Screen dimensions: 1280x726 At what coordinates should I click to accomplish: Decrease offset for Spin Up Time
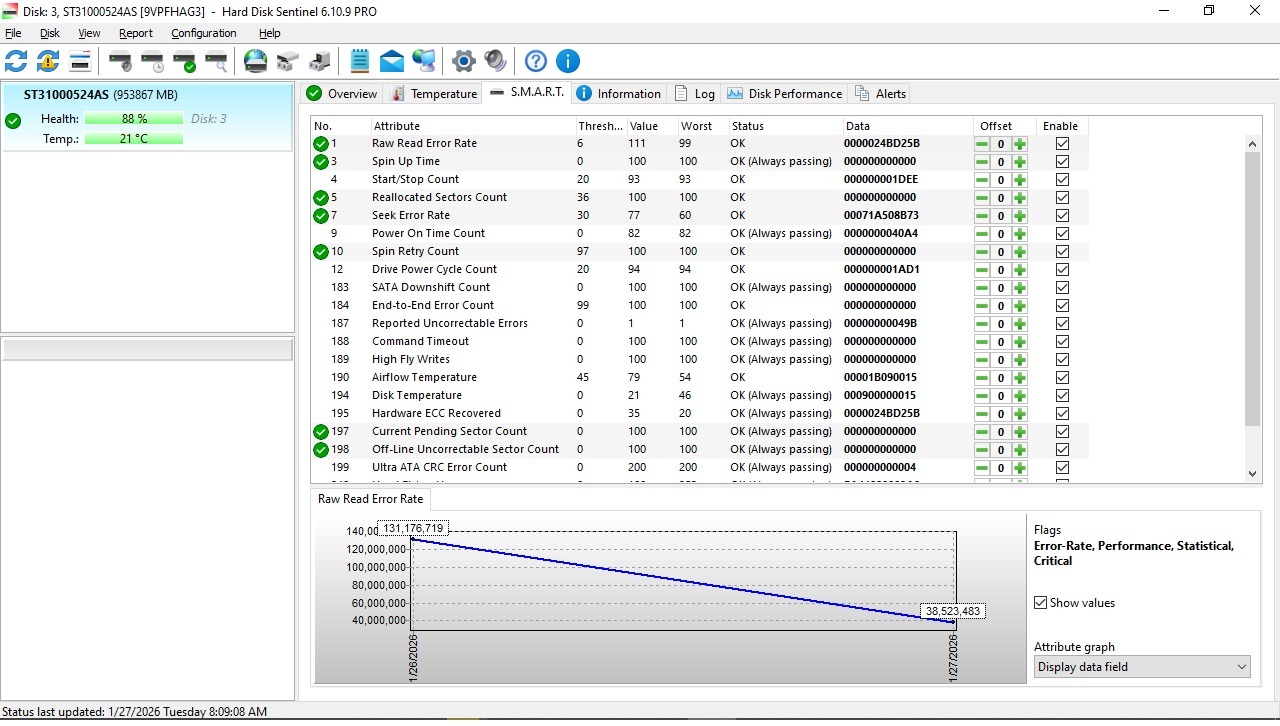tap(982, 162)
